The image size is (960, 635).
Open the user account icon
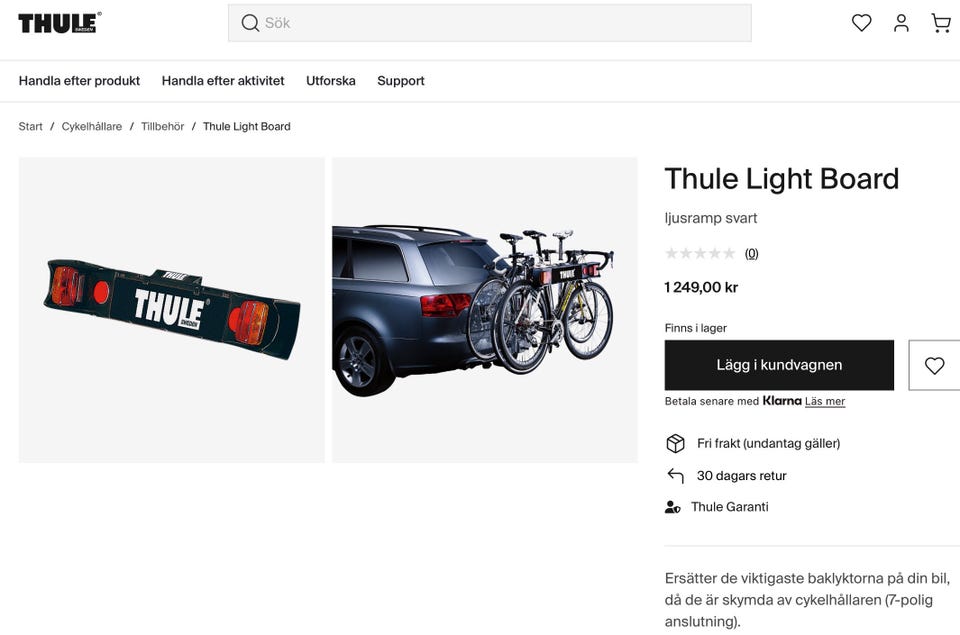pyautogui.click(x=901, y=23)
